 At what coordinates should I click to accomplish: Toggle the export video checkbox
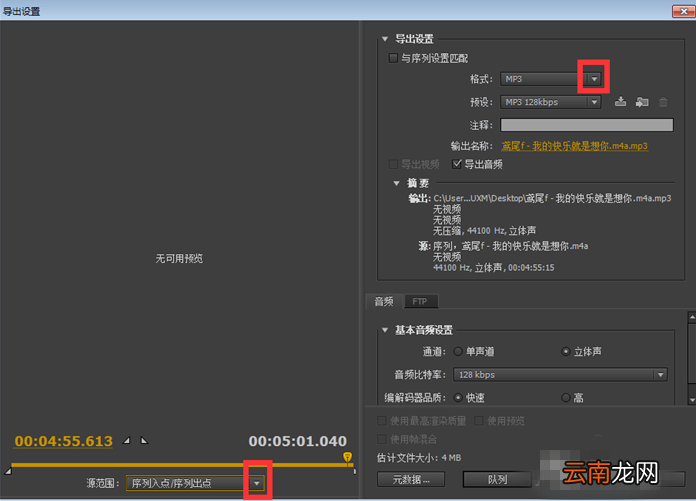click(x=393, y=164)
